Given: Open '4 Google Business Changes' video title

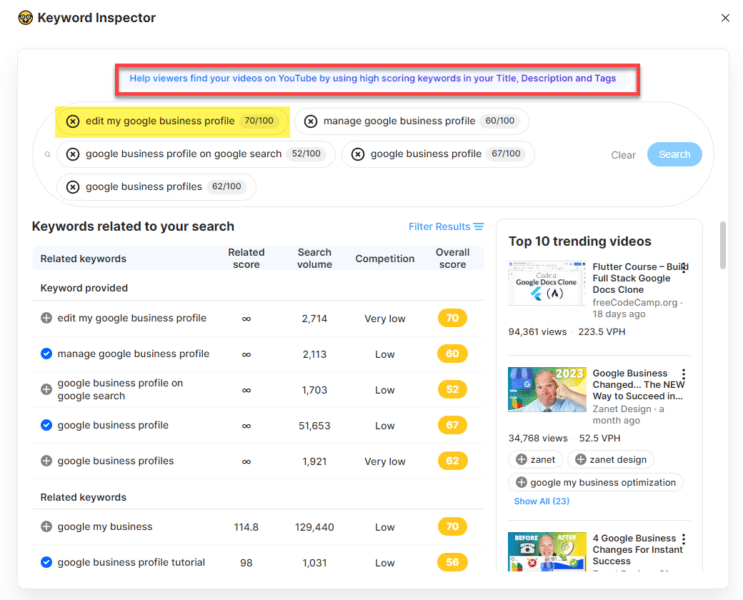Looking at the screenshot, I should [x=636, y=549].
